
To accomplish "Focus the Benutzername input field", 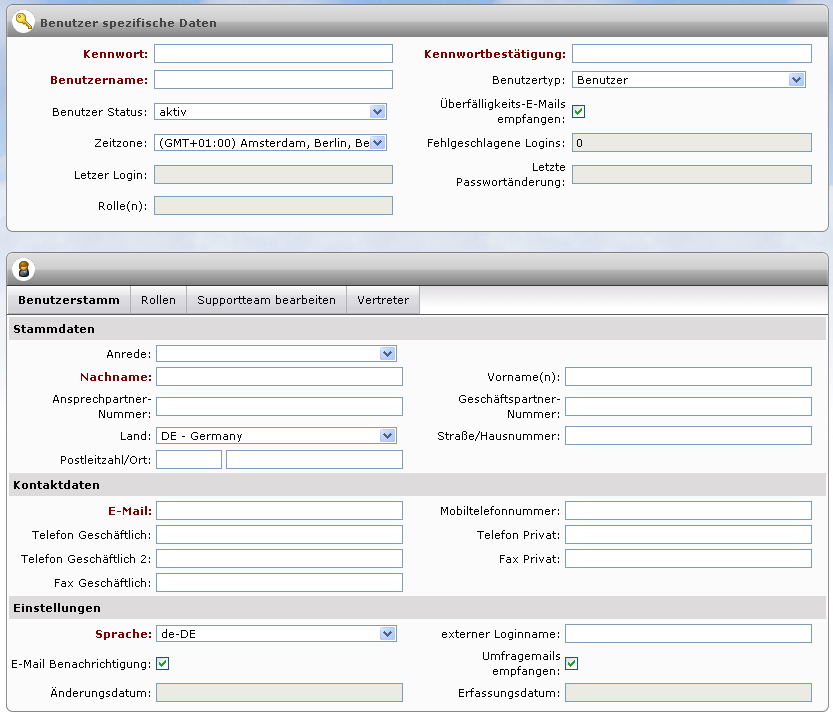I will click(274, 80).
